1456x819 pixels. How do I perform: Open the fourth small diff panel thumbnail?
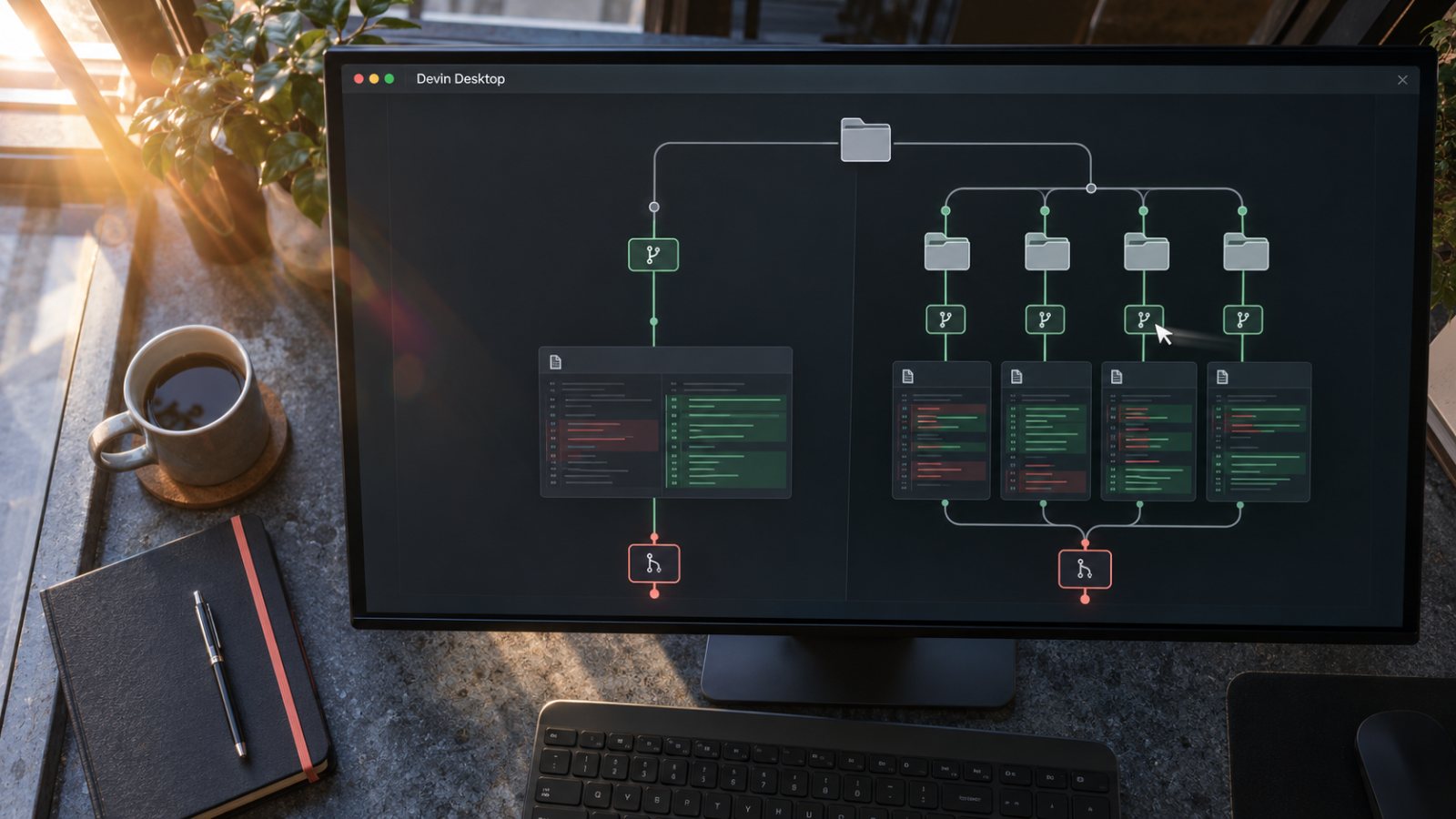(x=1259, y=431)
